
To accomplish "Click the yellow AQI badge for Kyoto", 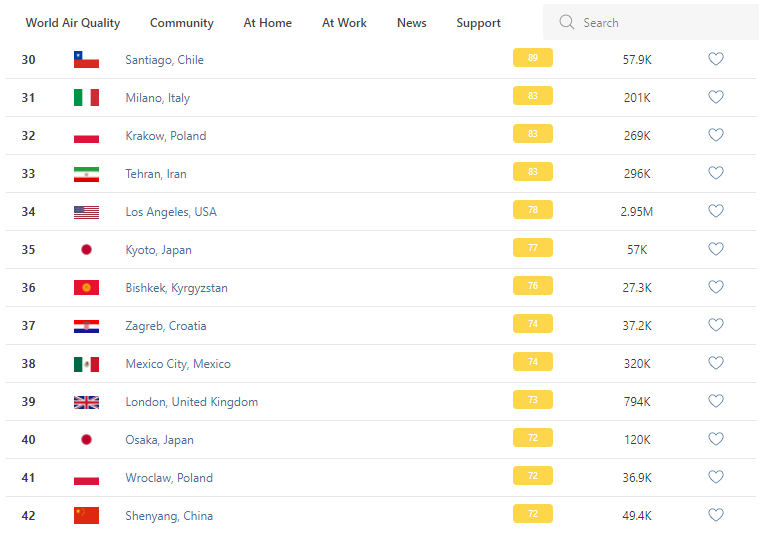I will (532, 248).
